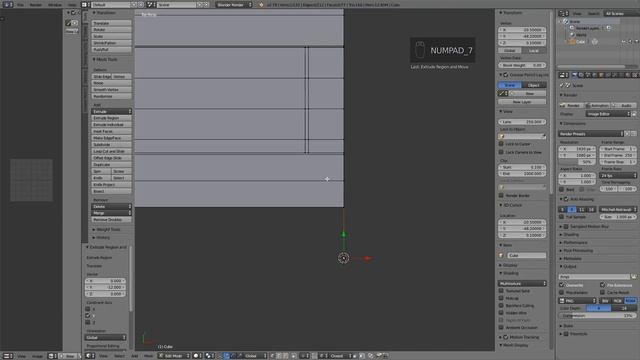Select Scene item in the outliner
This screenshot has height=360, width=640.
(x=575, y=21)
